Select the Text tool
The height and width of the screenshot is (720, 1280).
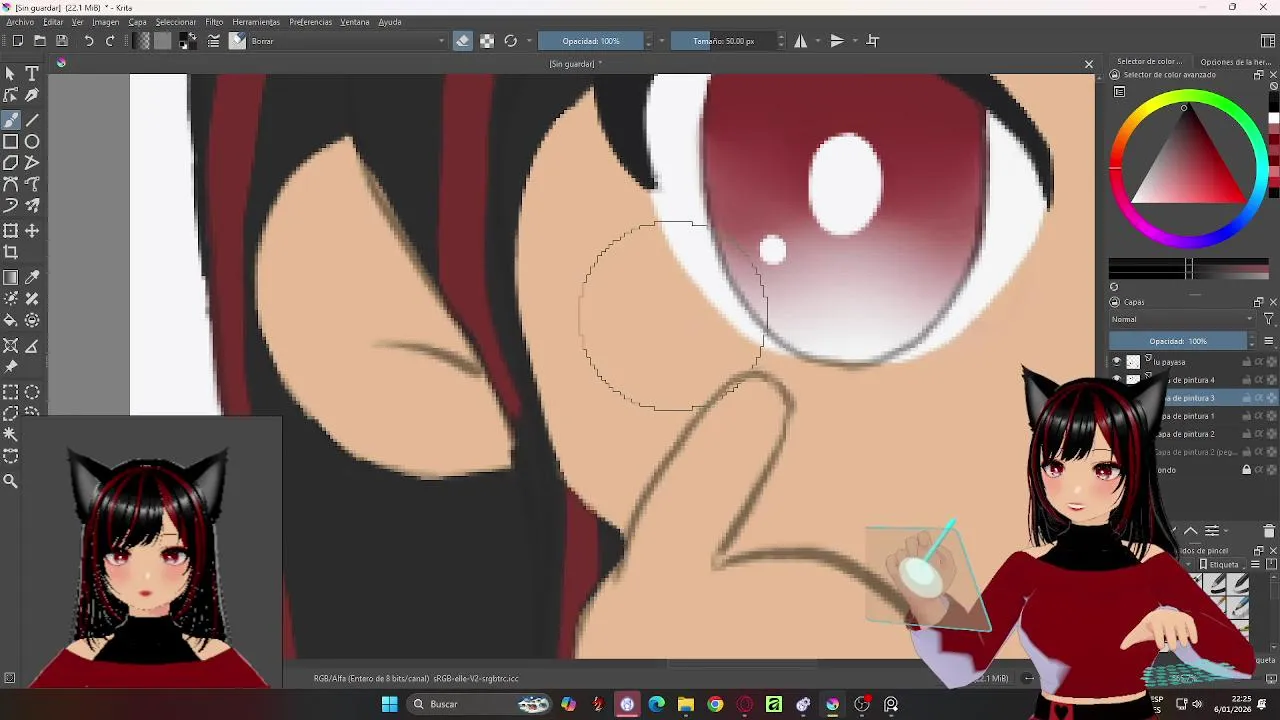(x=32, y=74)
